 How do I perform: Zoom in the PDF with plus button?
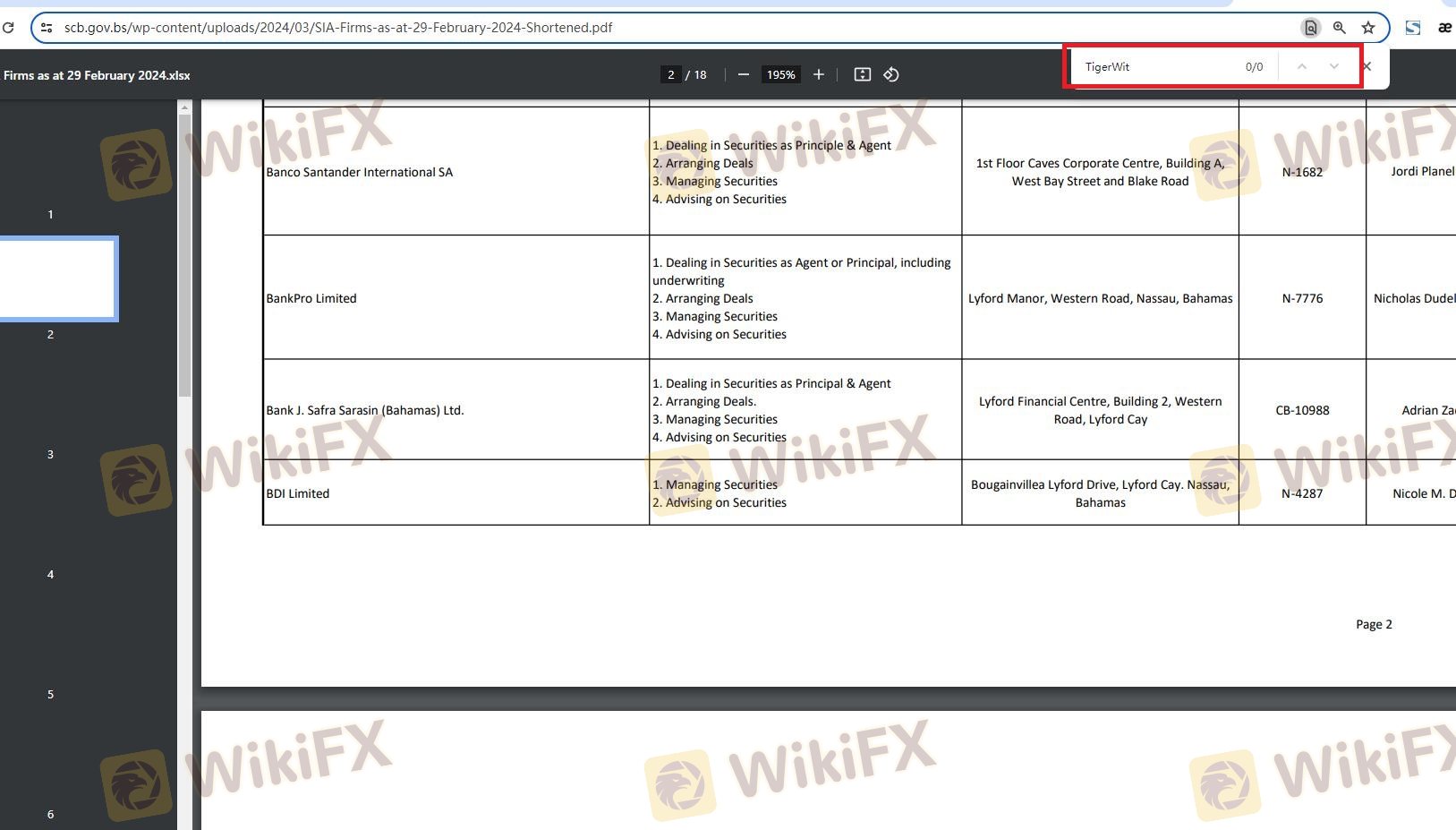(818, 75)
